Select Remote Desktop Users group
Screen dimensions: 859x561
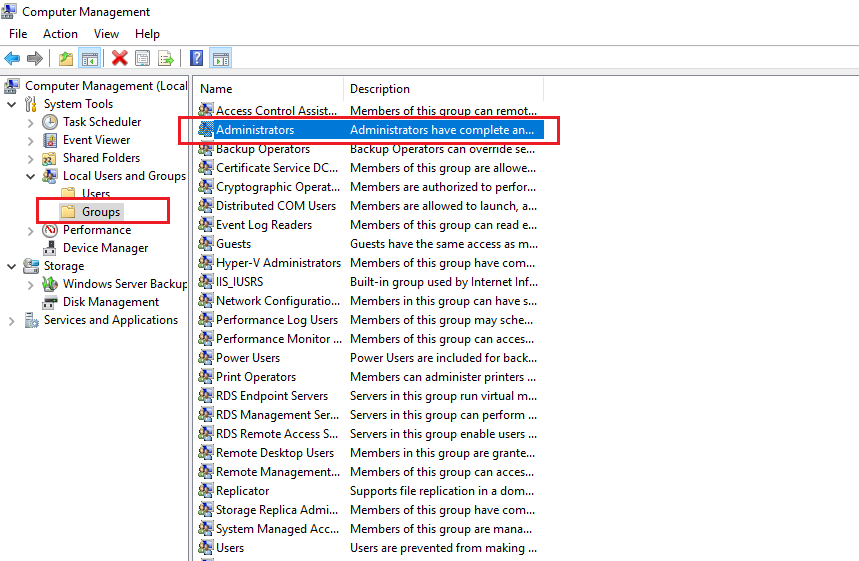coord(274,453)
